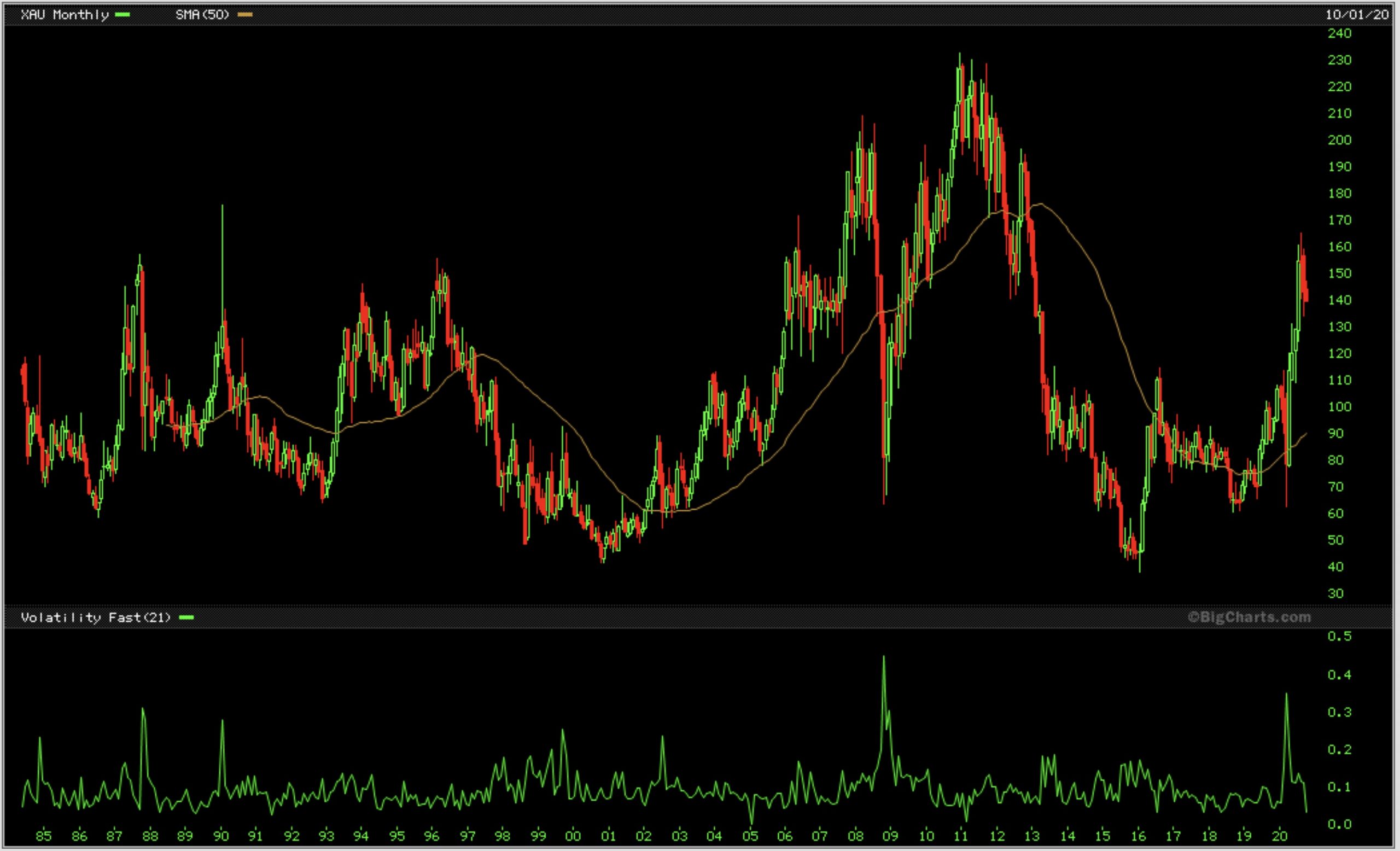The height and width of the screenshot is (851, 1400).
Task: Click the orange SMA(50) legend swatch
Action: point(245,15)
